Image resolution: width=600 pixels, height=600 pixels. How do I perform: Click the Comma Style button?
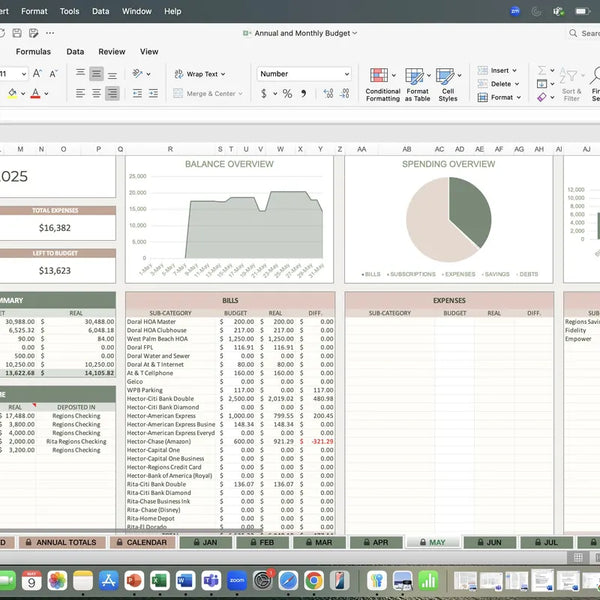(x=303, y=93)
